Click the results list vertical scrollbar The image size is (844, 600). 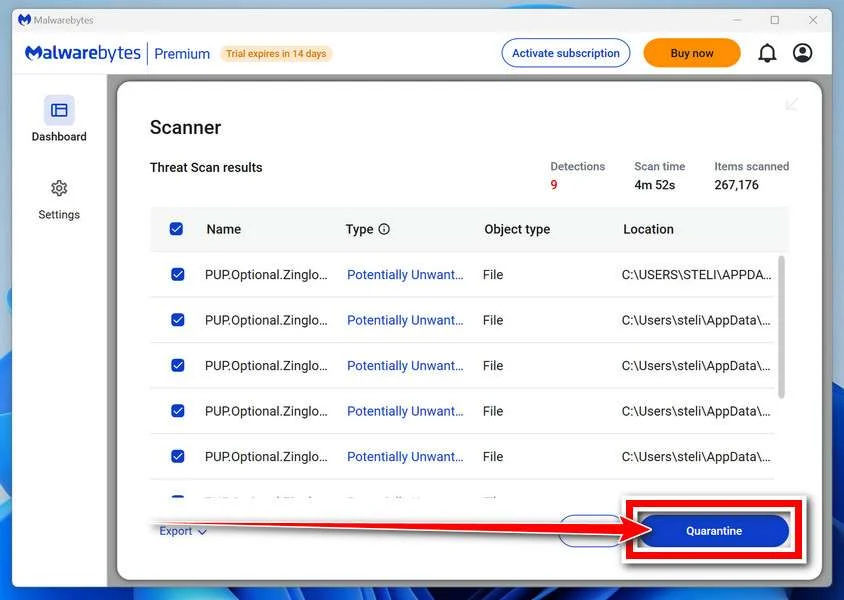782,327
